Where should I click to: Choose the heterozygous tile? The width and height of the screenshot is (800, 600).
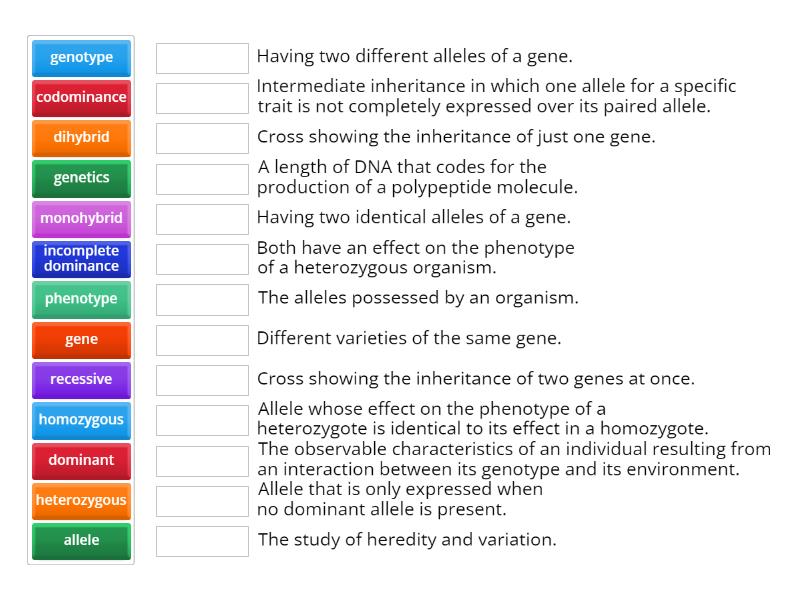pyautogui.click(x=80, y=501)
